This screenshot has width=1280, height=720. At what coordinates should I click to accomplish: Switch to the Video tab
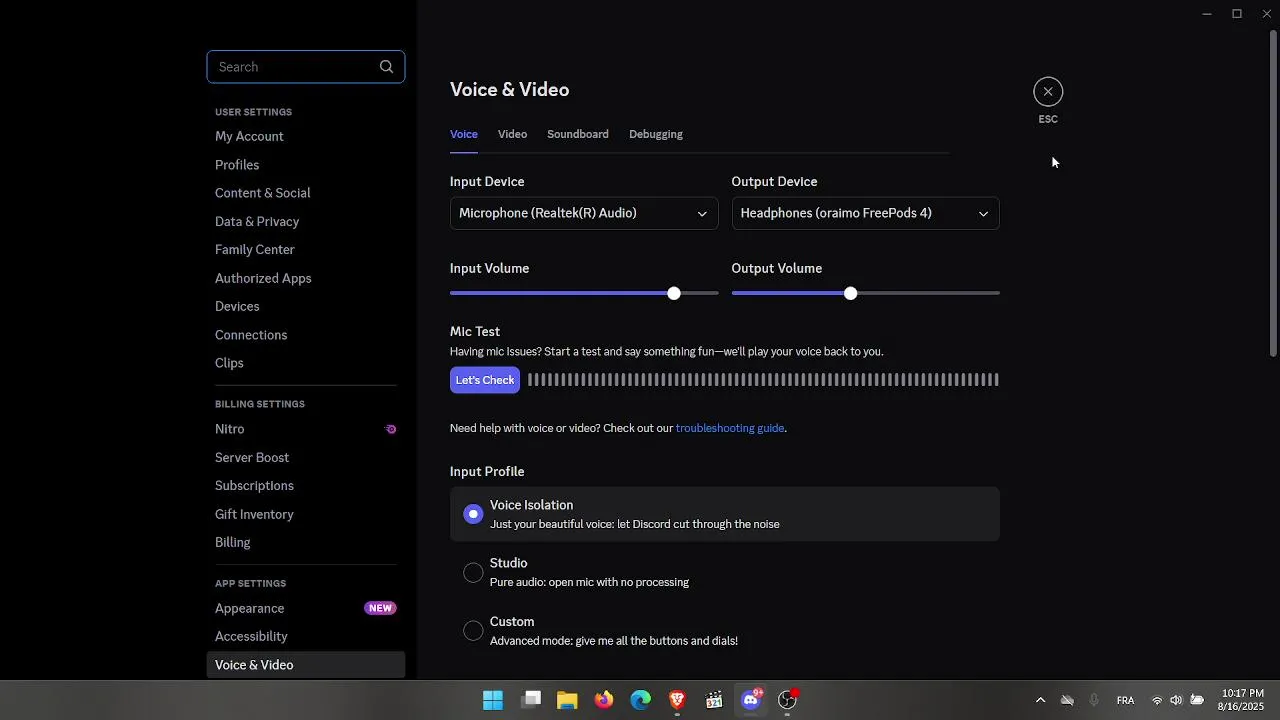pos(512,134)
